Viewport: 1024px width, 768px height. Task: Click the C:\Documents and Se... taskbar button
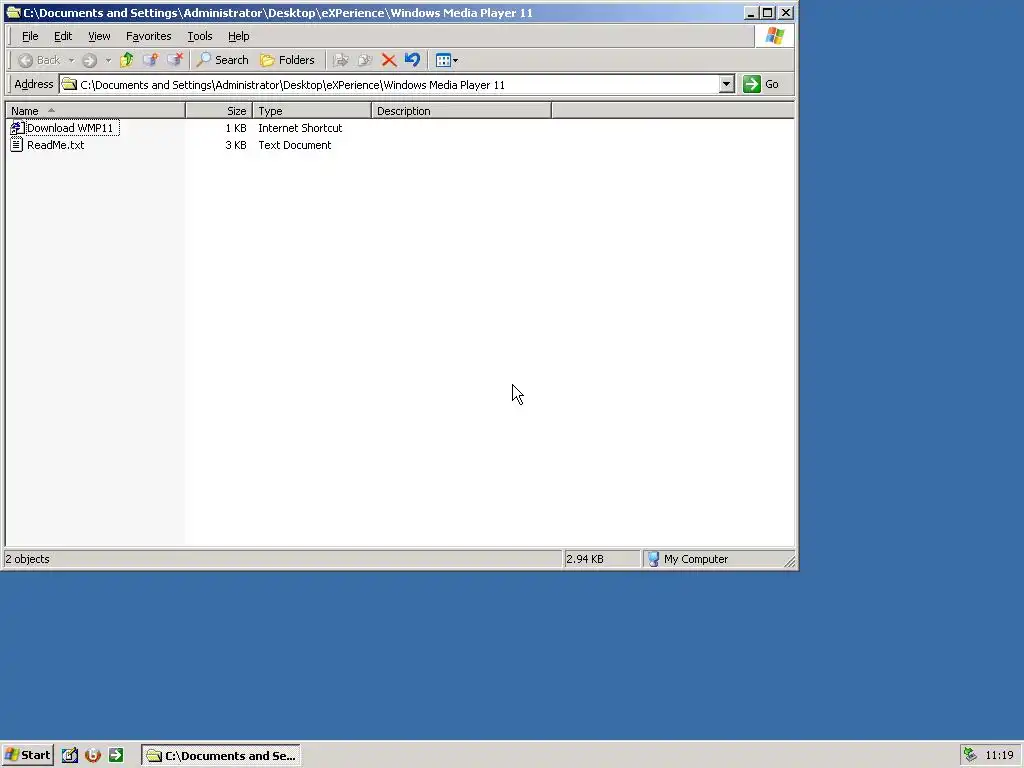tap(221, 756)
